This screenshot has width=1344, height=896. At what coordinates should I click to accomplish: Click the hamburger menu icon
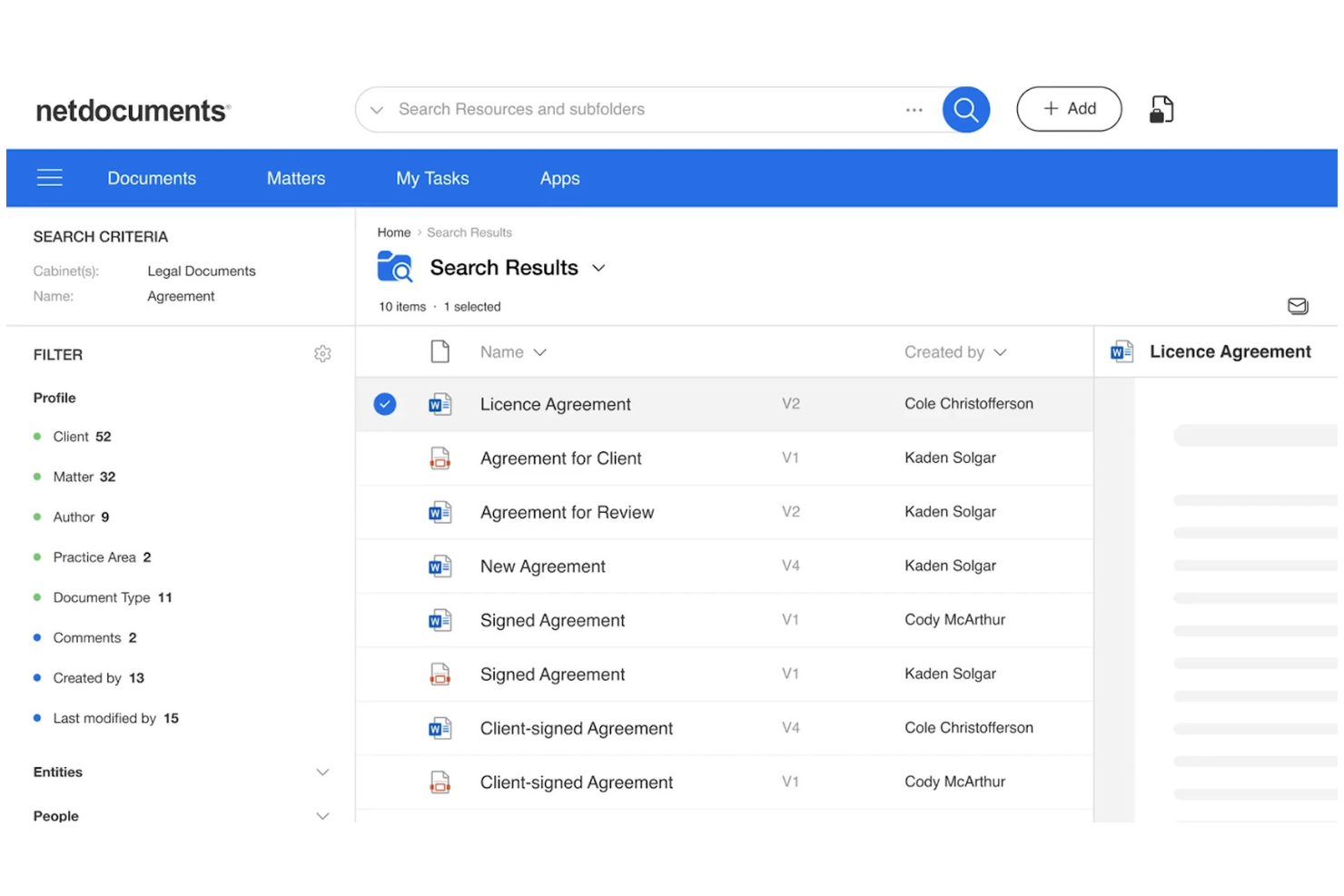point(50,178)
